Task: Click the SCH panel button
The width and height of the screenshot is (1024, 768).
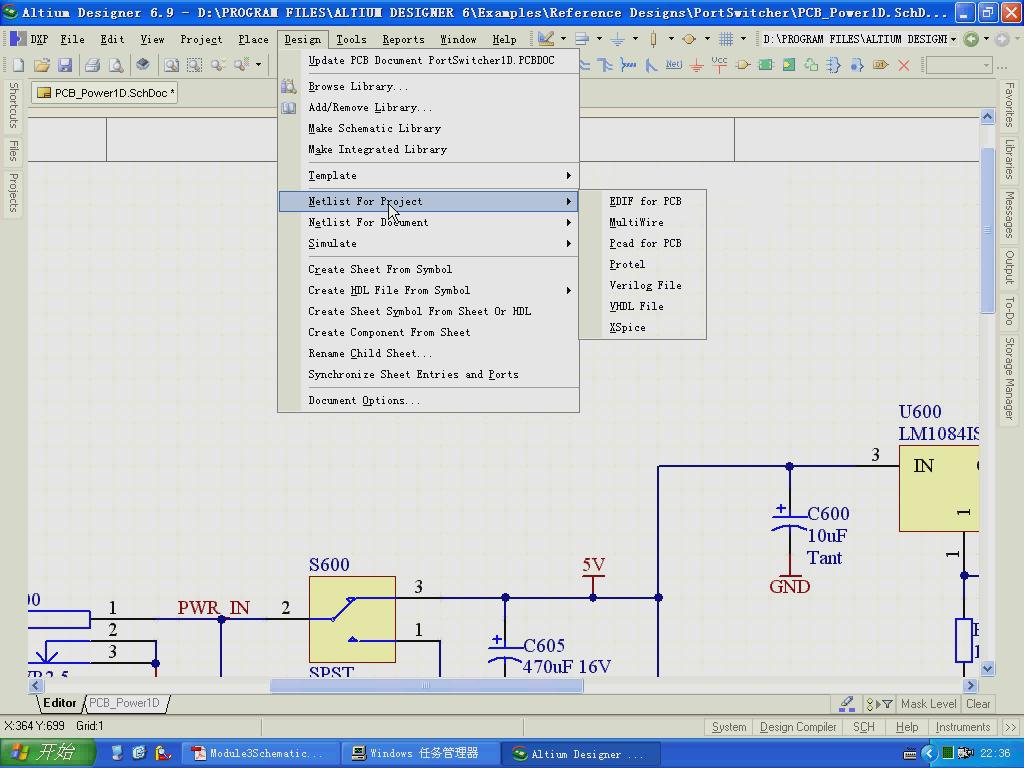Action: pos(863,727)
